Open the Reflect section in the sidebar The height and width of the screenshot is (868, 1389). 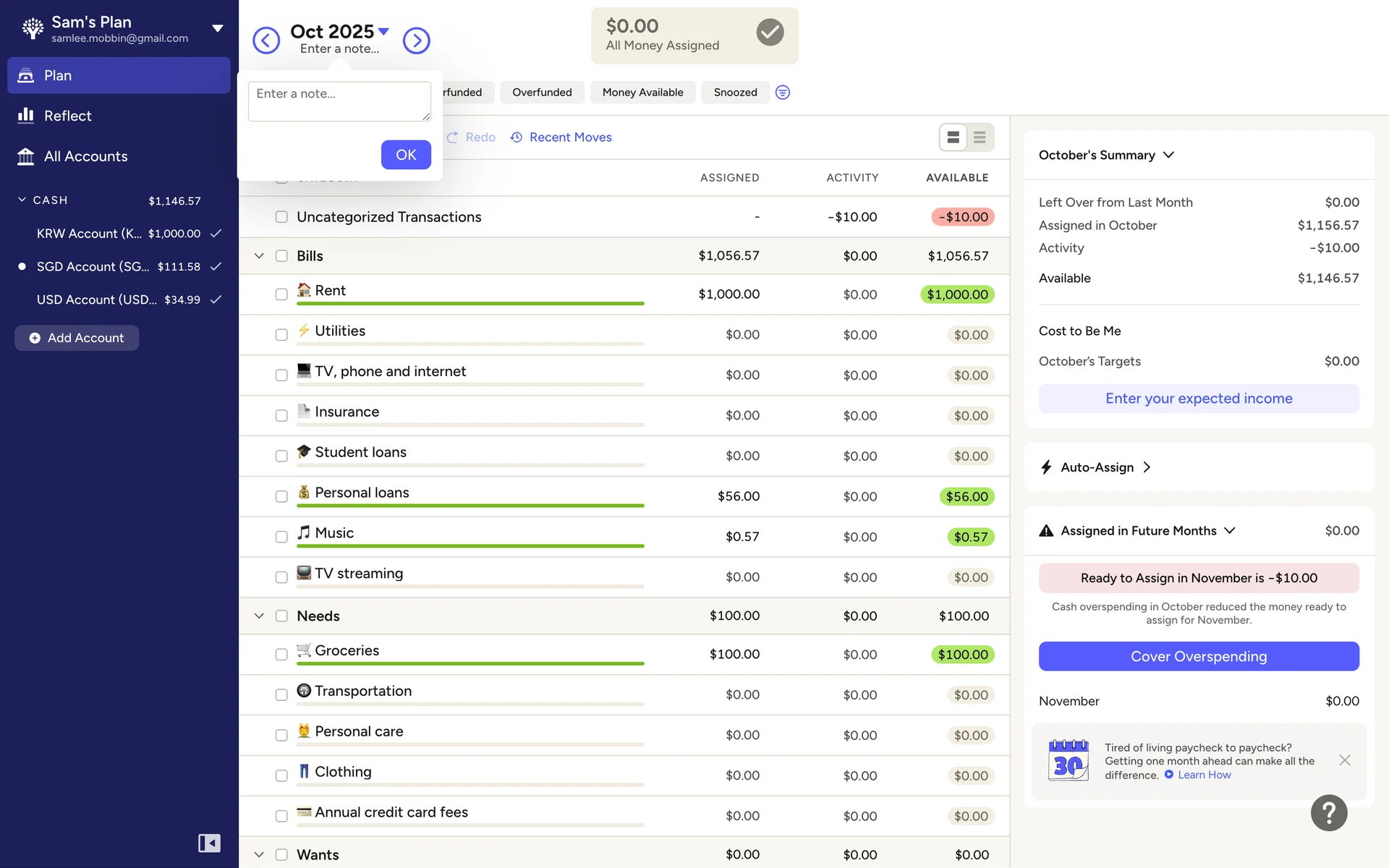tap(67, 116)
